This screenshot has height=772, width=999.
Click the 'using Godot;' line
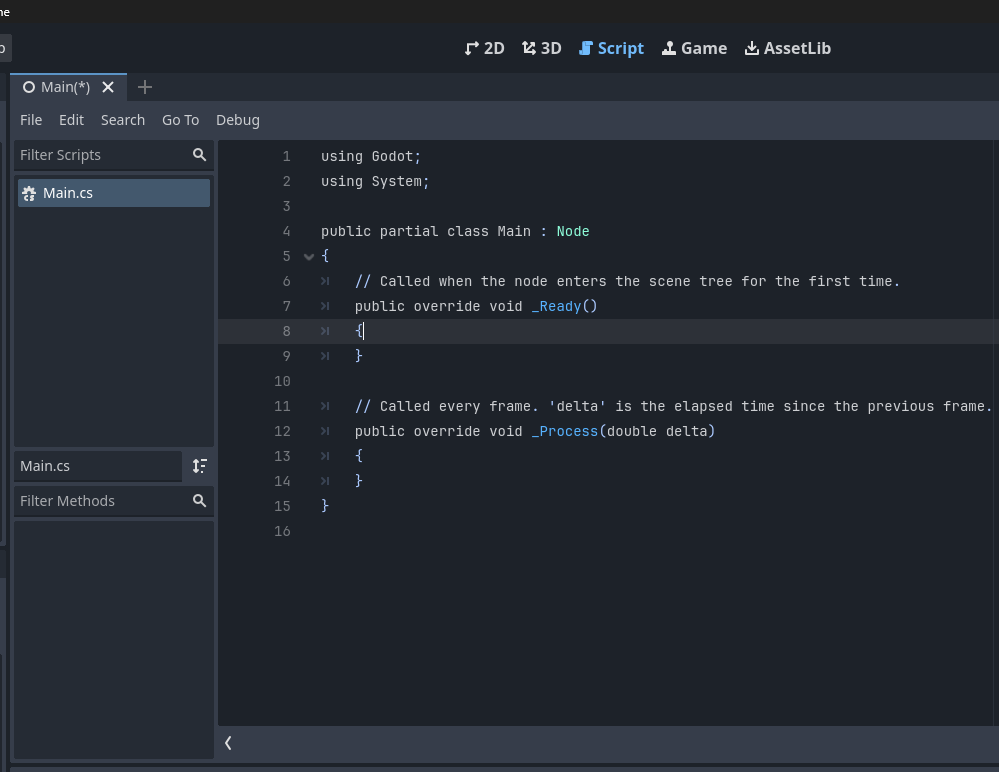(x=371, y=156)
